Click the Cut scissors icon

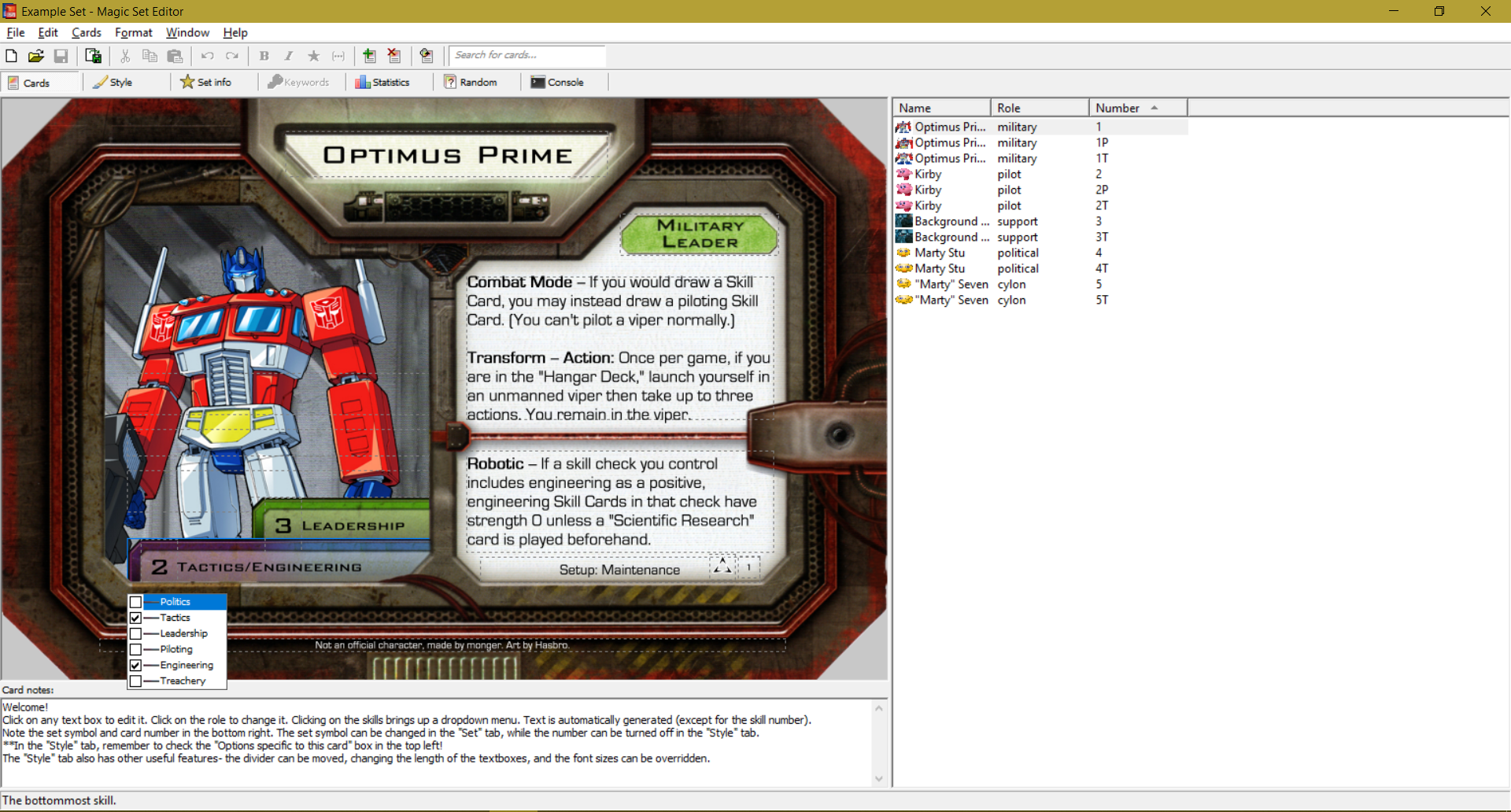pos(125,56)
